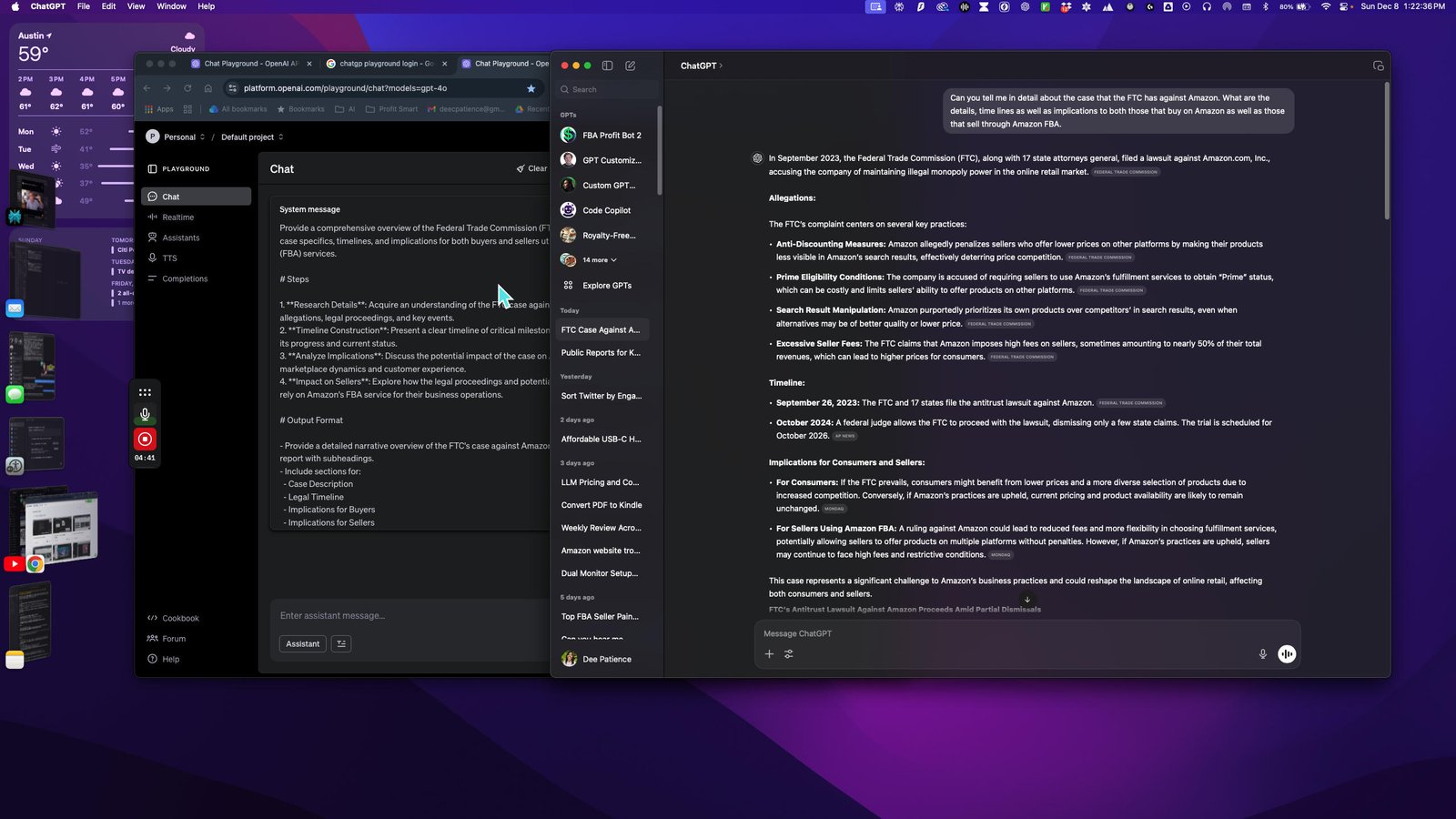
Task: Click the recorder microphone icon
Action: tap(145, 415)
